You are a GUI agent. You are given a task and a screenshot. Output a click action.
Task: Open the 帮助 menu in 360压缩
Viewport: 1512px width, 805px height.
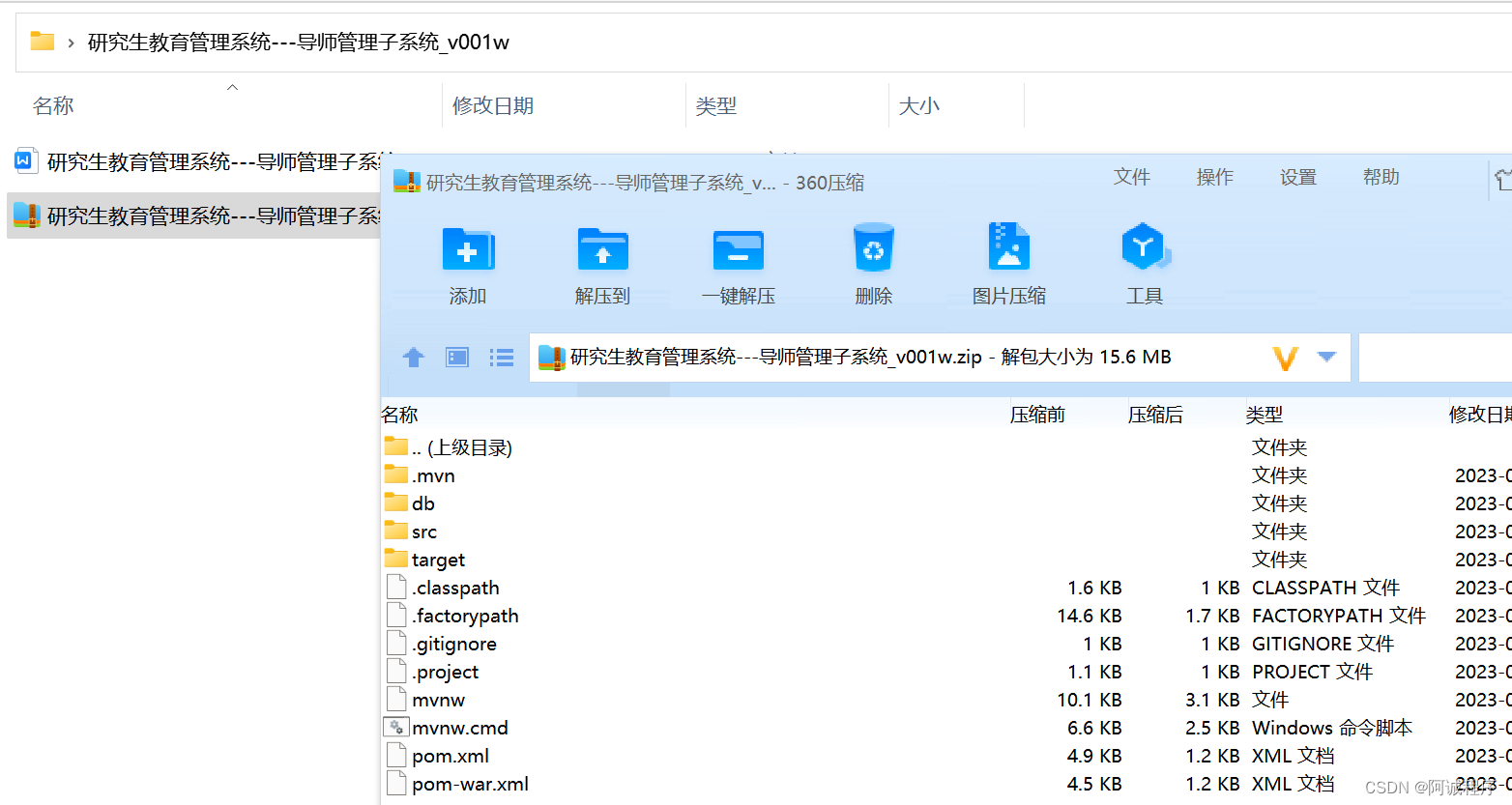click(x=1381, y=177)
